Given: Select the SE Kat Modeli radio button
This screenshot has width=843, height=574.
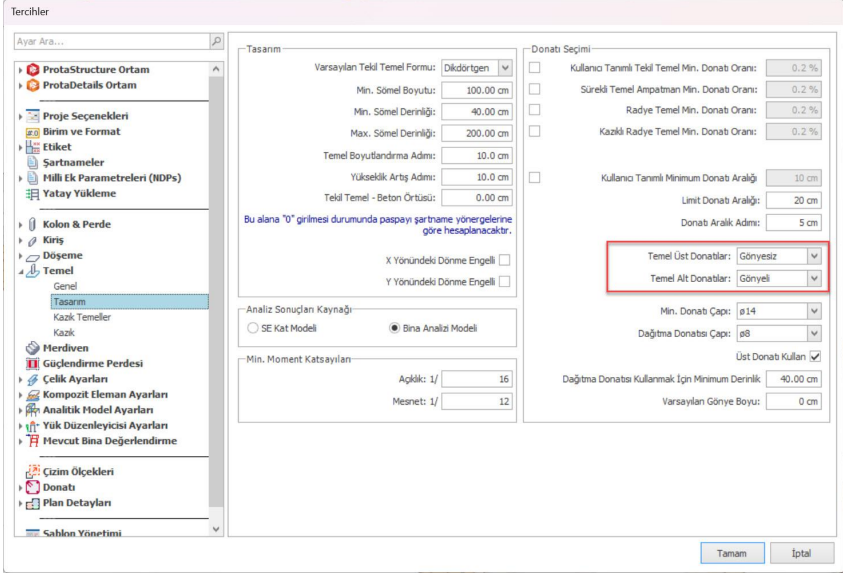Looking at the screenshot, I should [x=252, y=328].
